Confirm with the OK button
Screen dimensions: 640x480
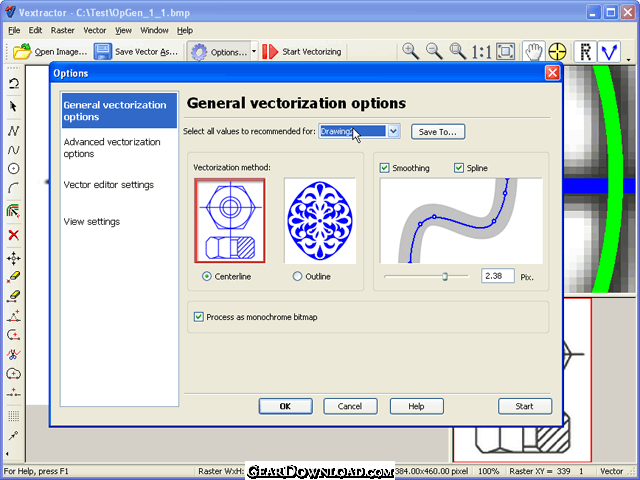pos(285,406)
